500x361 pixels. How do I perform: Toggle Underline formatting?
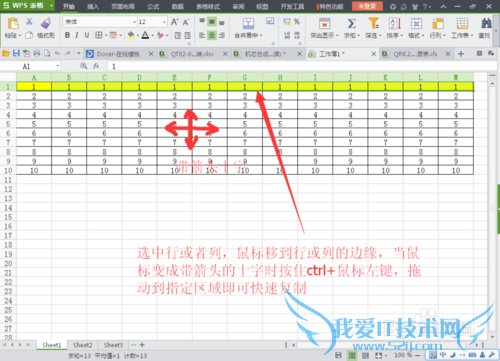tap(87, 35)
